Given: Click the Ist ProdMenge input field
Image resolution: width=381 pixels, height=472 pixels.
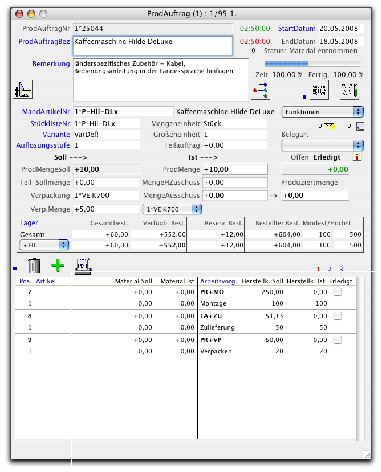Looking at the screenshot, I should [235, 169].
